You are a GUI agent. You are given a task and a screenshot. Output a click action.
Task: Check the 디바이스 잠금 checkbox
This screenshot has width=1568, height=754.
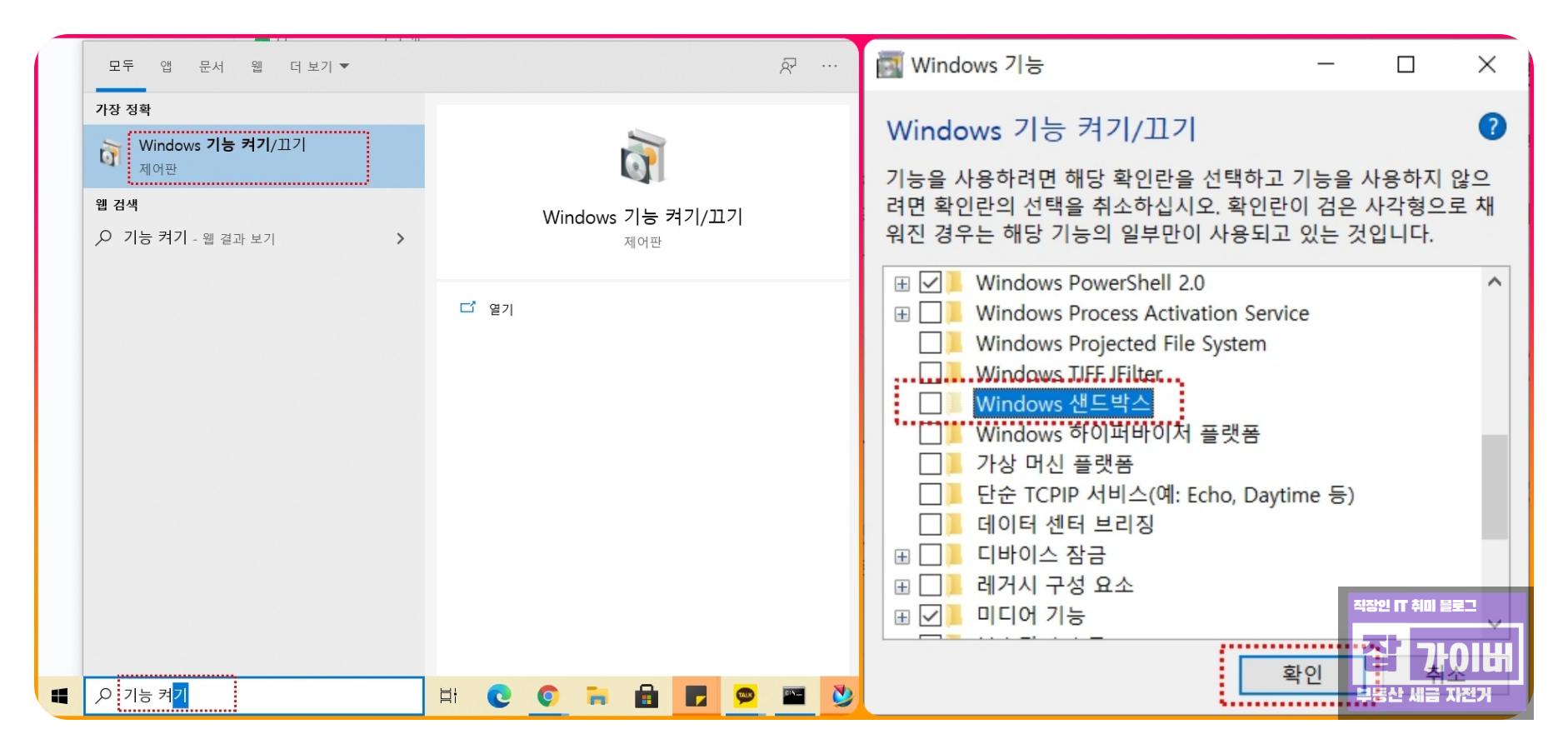pyautogui.click(x=930, y=555)
